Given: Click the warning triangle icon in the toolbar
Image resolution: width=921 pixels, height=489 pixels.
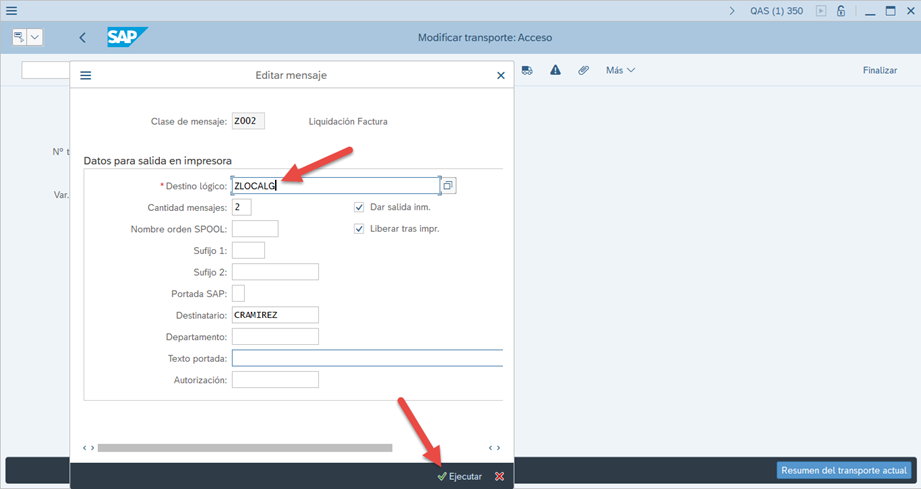Looking at the screenshot, I should coord(555,70).
